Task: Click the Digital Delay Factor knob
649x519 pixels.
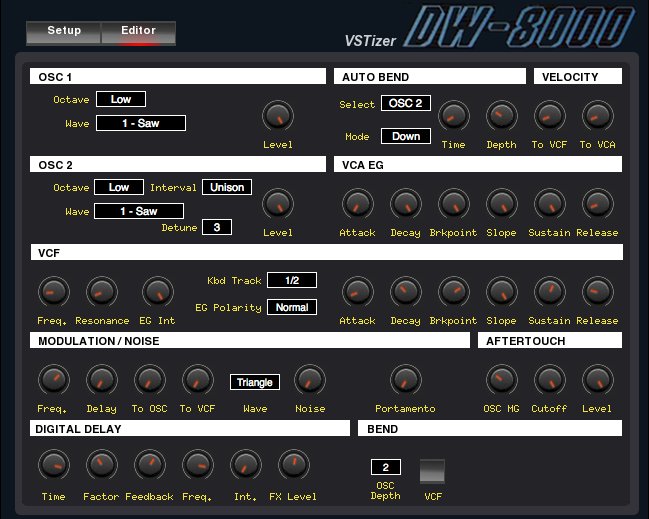Action: click(102, 465)
